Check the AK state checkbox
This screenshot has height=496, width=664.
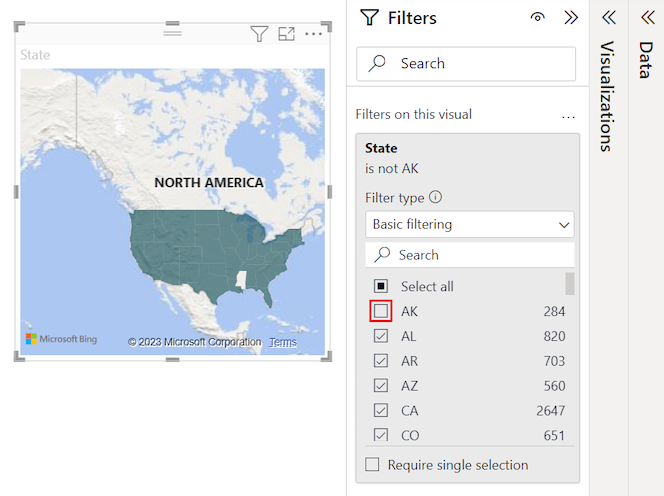pos(381,311)
